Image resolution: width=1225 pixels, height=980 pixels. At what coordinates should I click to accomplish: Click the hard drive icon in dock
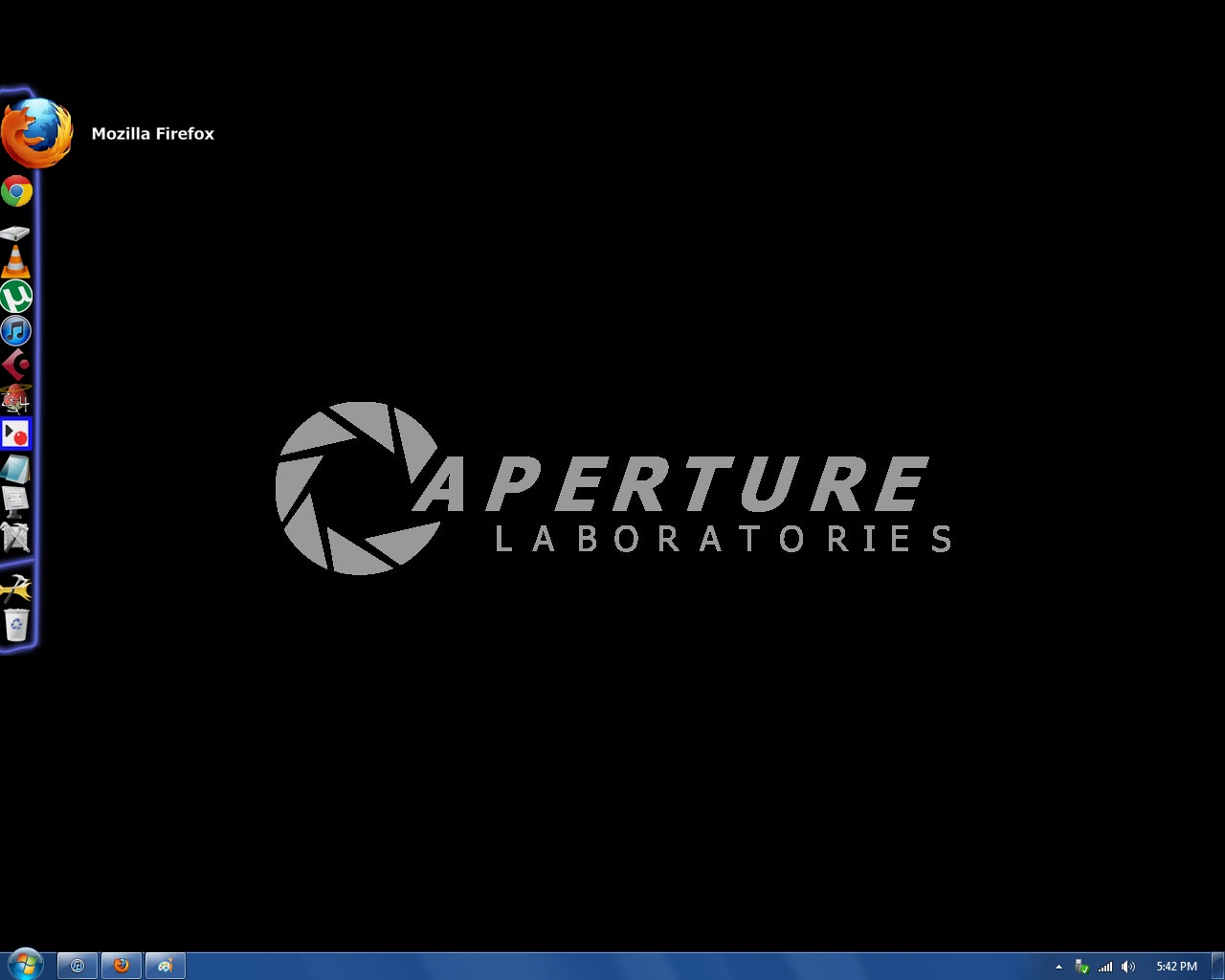click(15, 233)
